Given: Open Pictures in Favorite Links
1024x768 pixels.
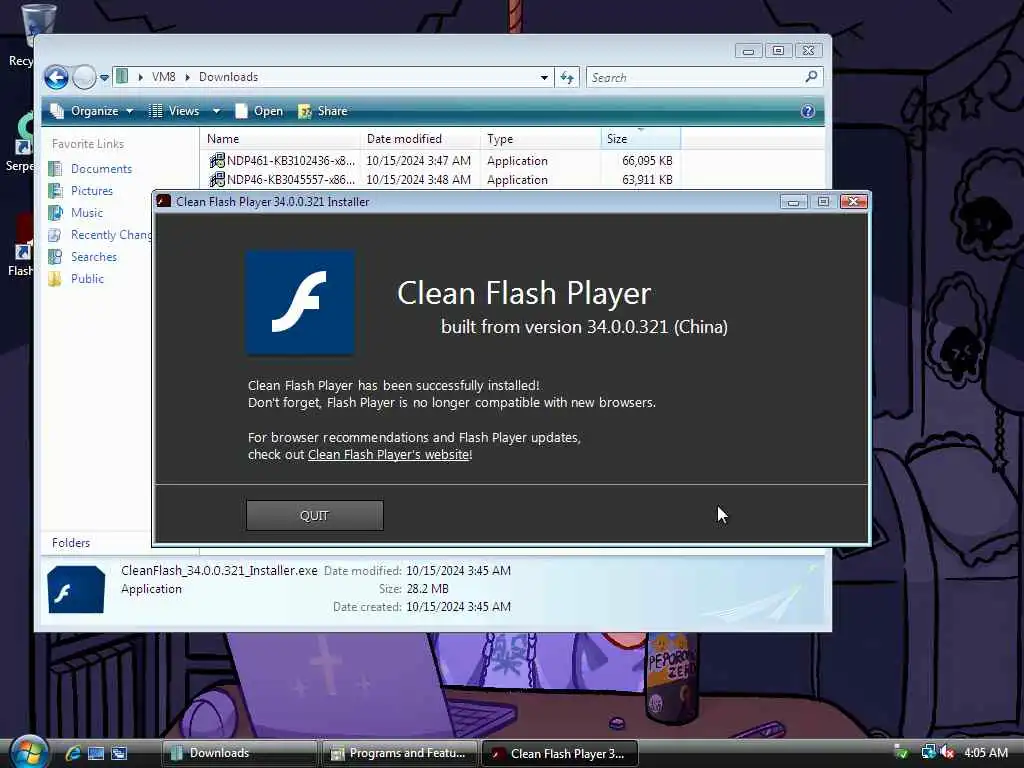Looking at the screenshot, I should coord(91,191).
